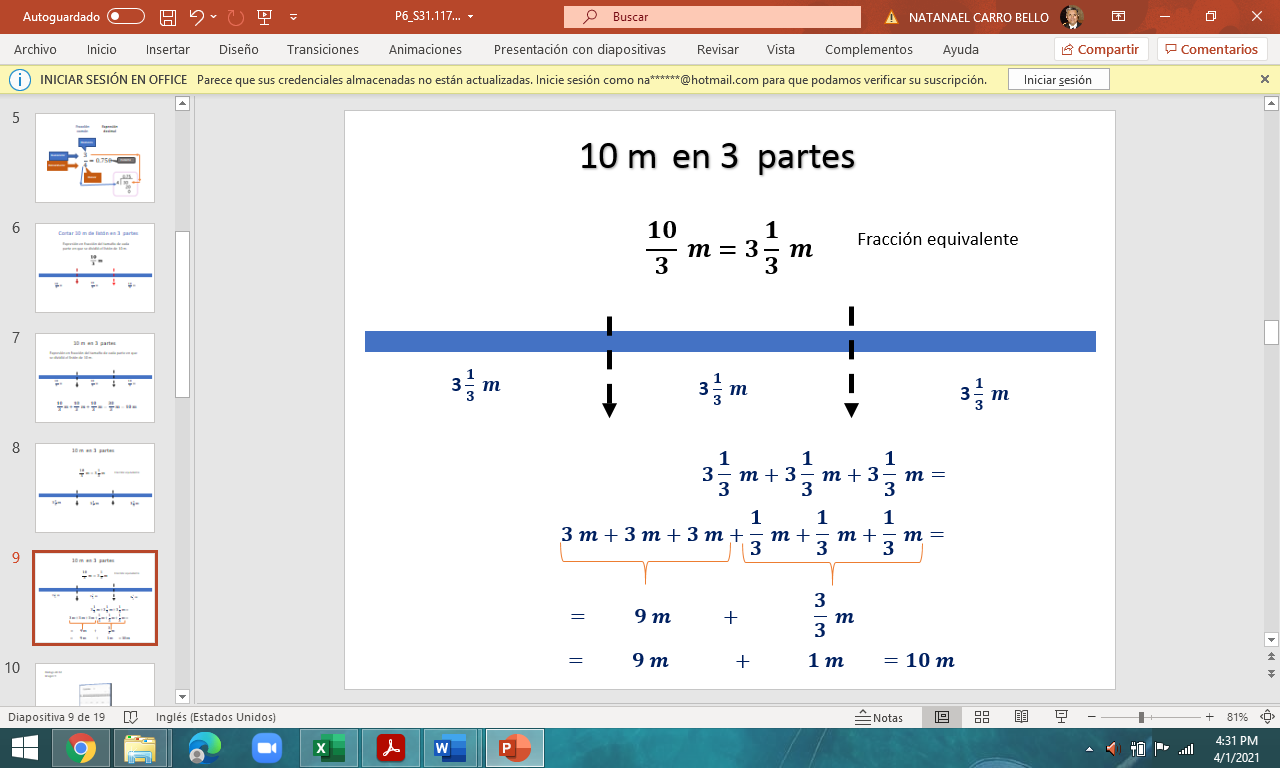Click the Iniciar sesión button
This screenshot has width=1280, height=768.
pos(1058,80)
